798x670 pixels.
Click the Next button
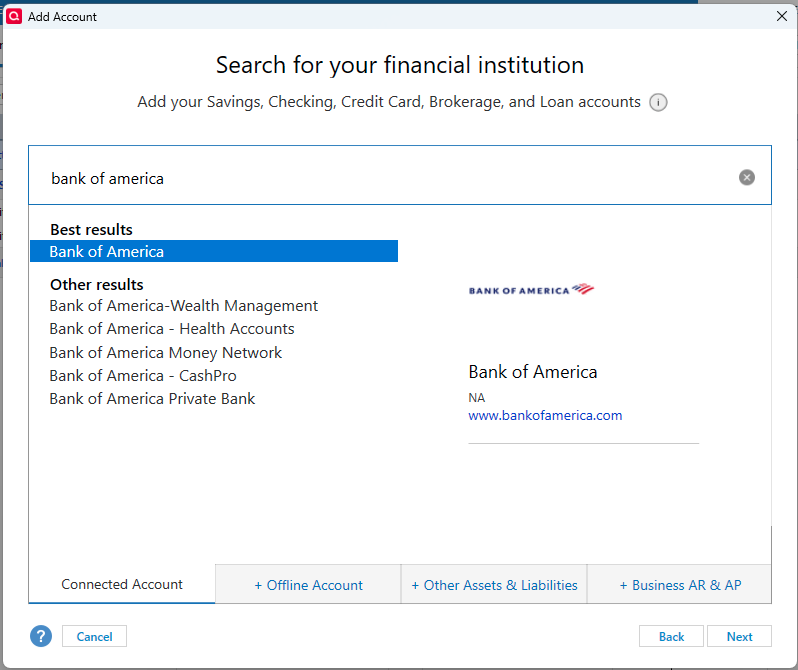(739, 636)
